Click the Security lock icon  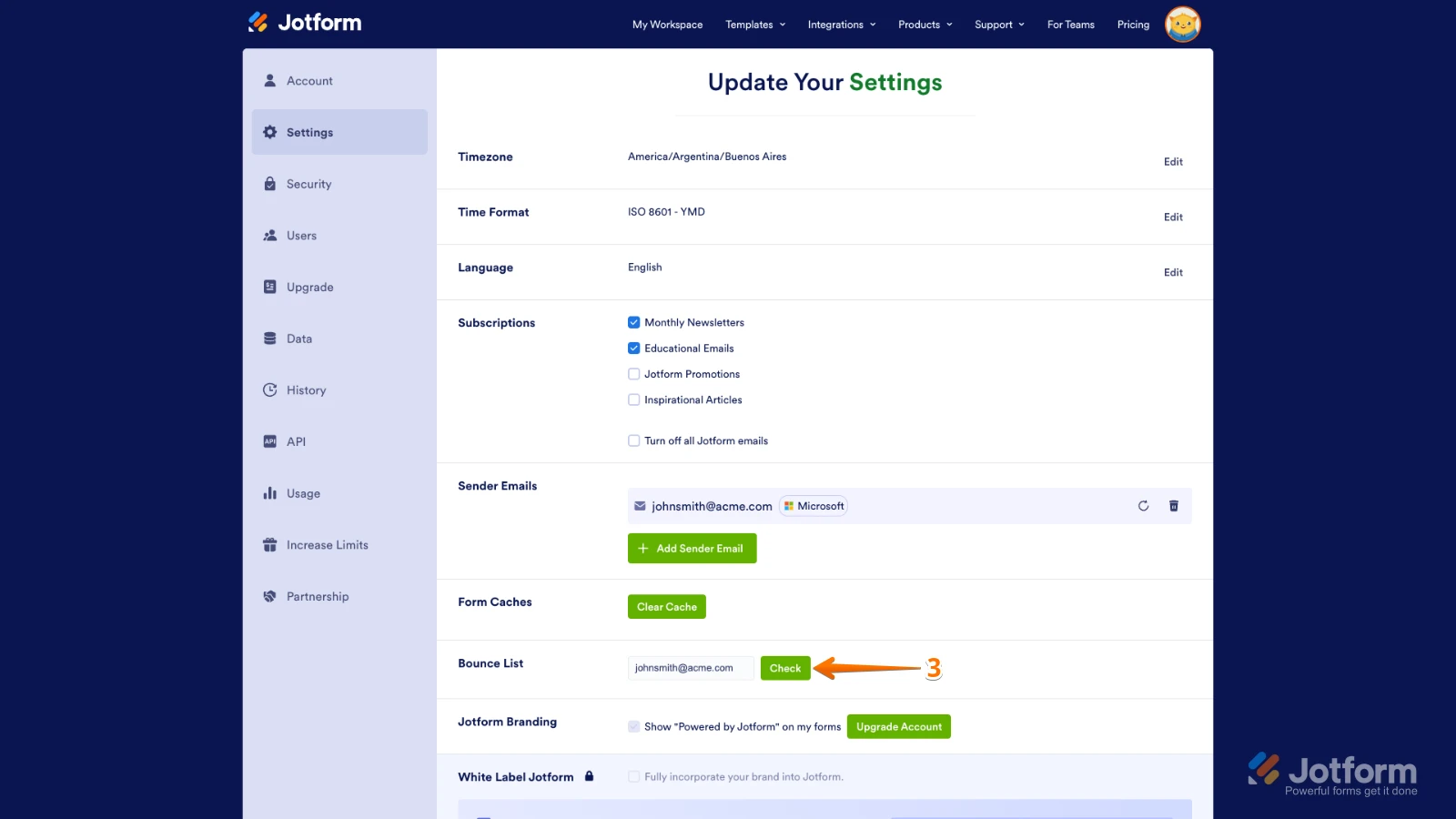pyautogui.click(x=269, y=184)
